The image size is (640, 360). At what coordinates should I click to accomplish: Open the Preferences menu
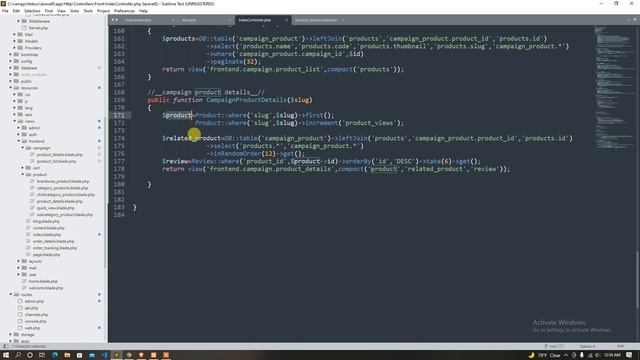point(124,11)
